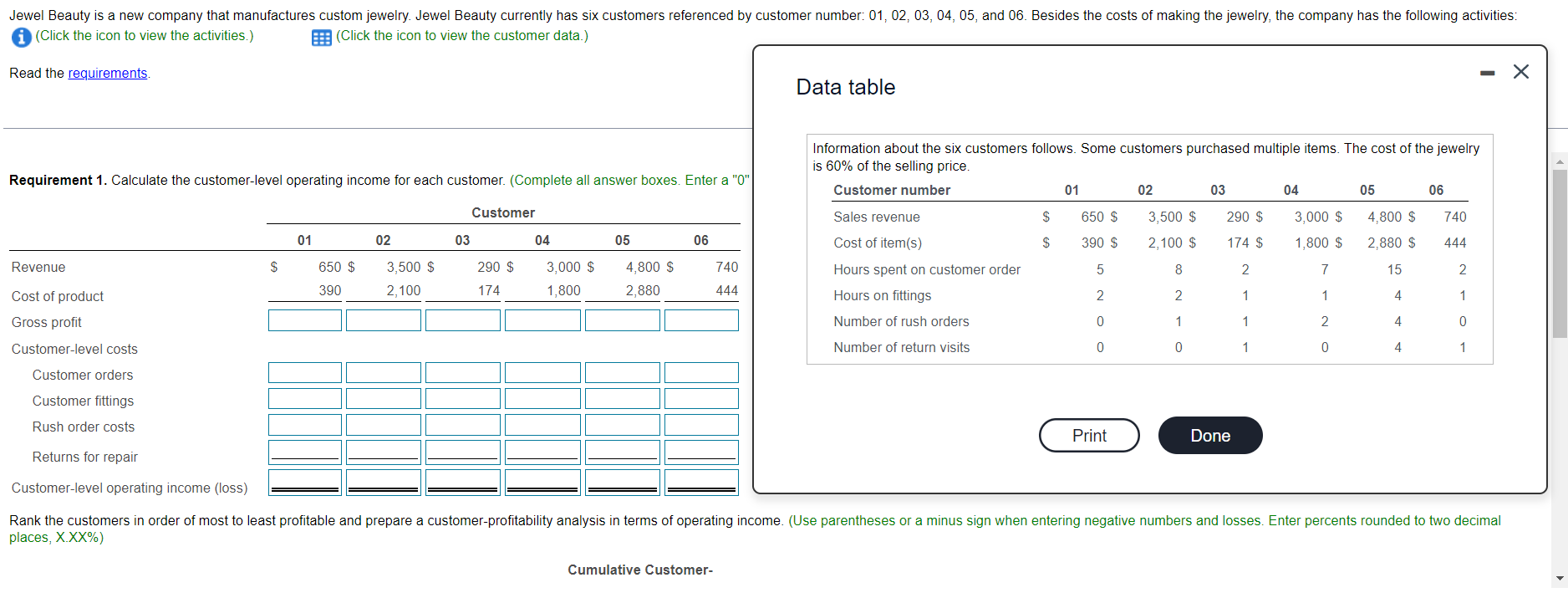1568x598 pixels.
Task: Click Returns for repair field for customer 03
Action: [463, 452]
